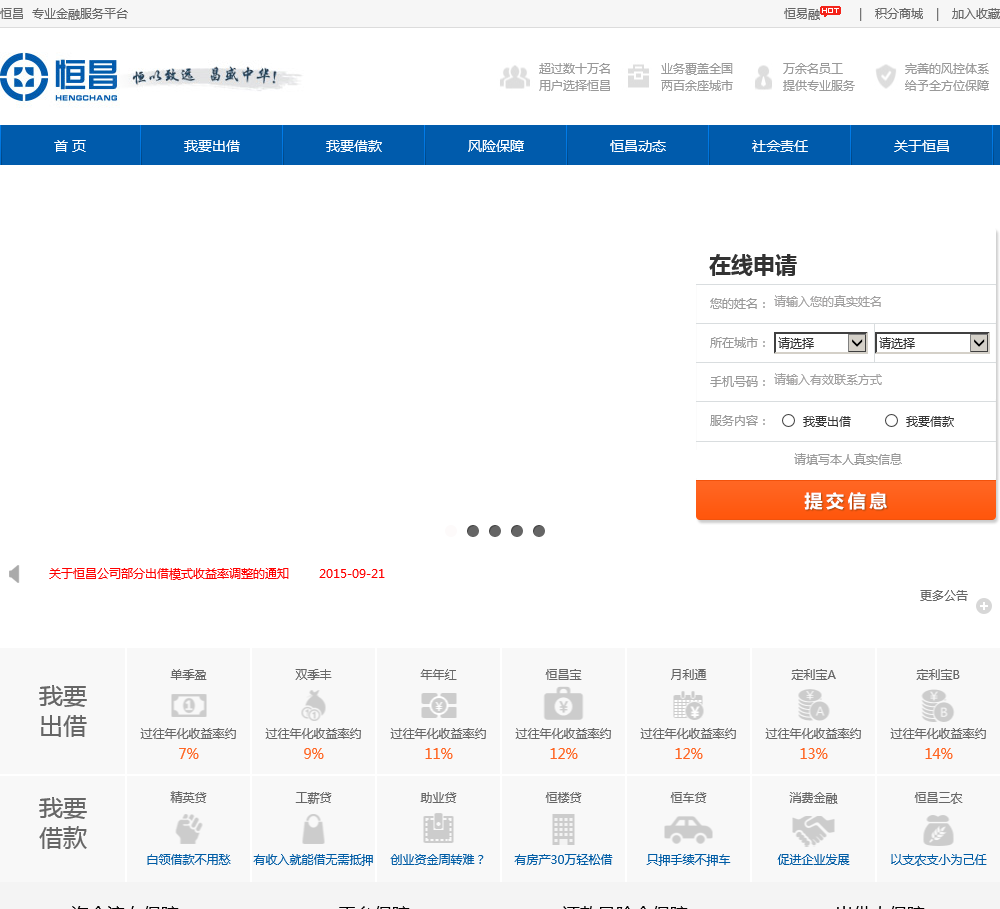Click the employee person icon in header
This screenshot has width=1000, height=909.
[763, 77]
